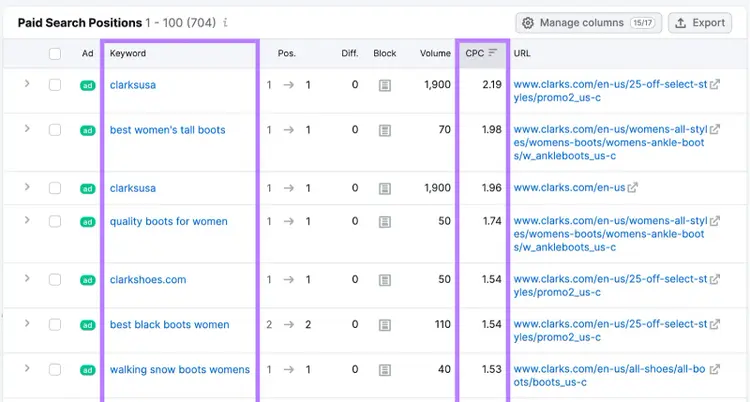Click the volume value 70
The image size is (750, 402).
tap(445, 129)
